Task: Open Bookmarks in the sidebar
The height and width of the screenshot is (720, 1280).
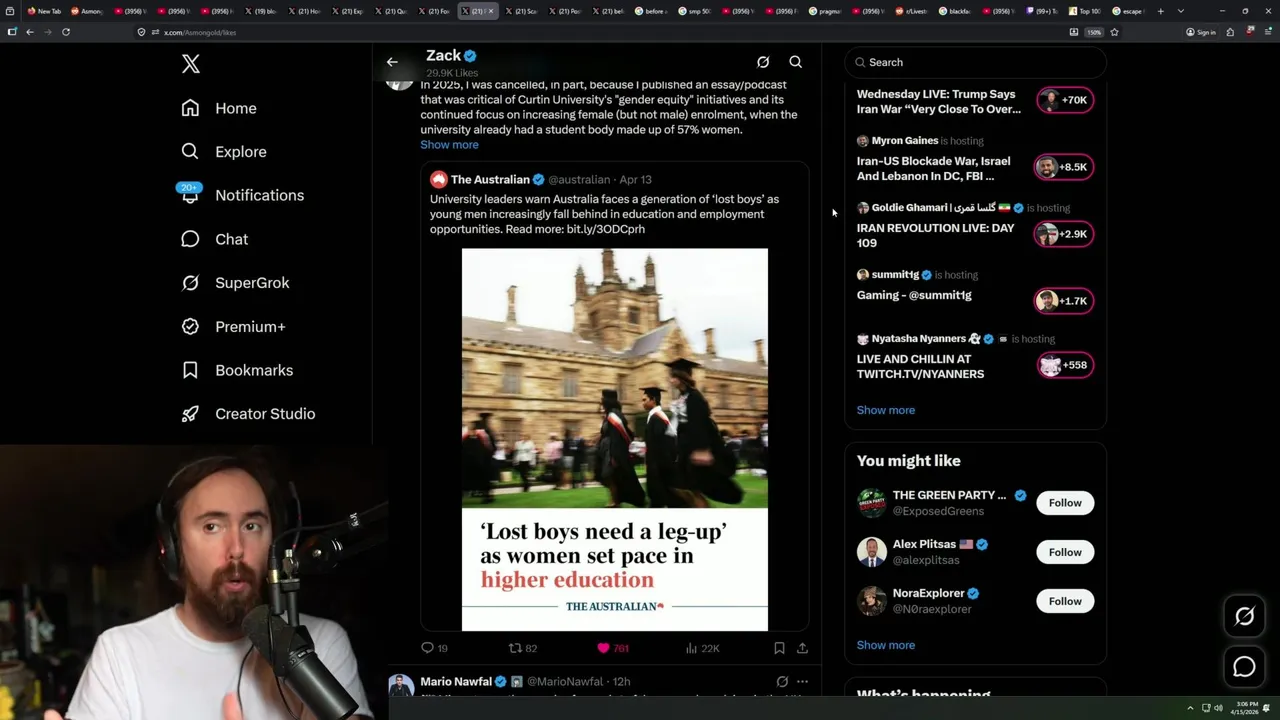Action: point(237,370)
